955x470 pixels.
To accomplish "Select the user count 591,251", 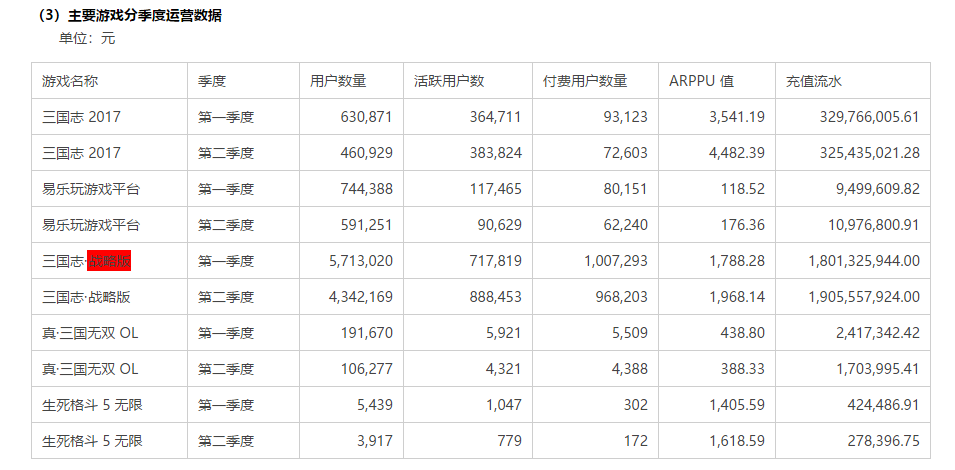I will coord(367,225).
